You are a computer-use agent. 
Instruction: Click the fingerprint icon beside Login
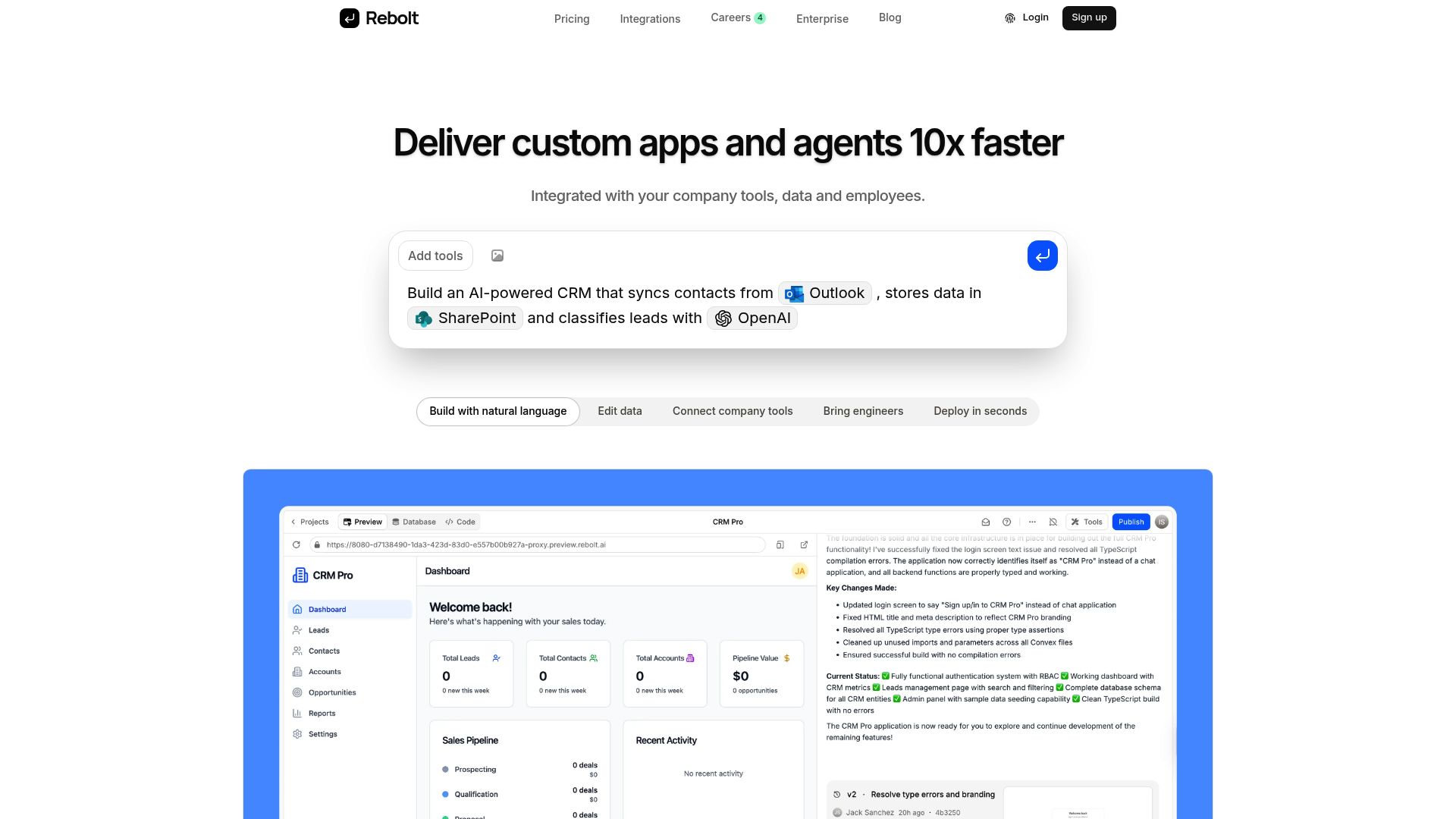pos(1010,18)
